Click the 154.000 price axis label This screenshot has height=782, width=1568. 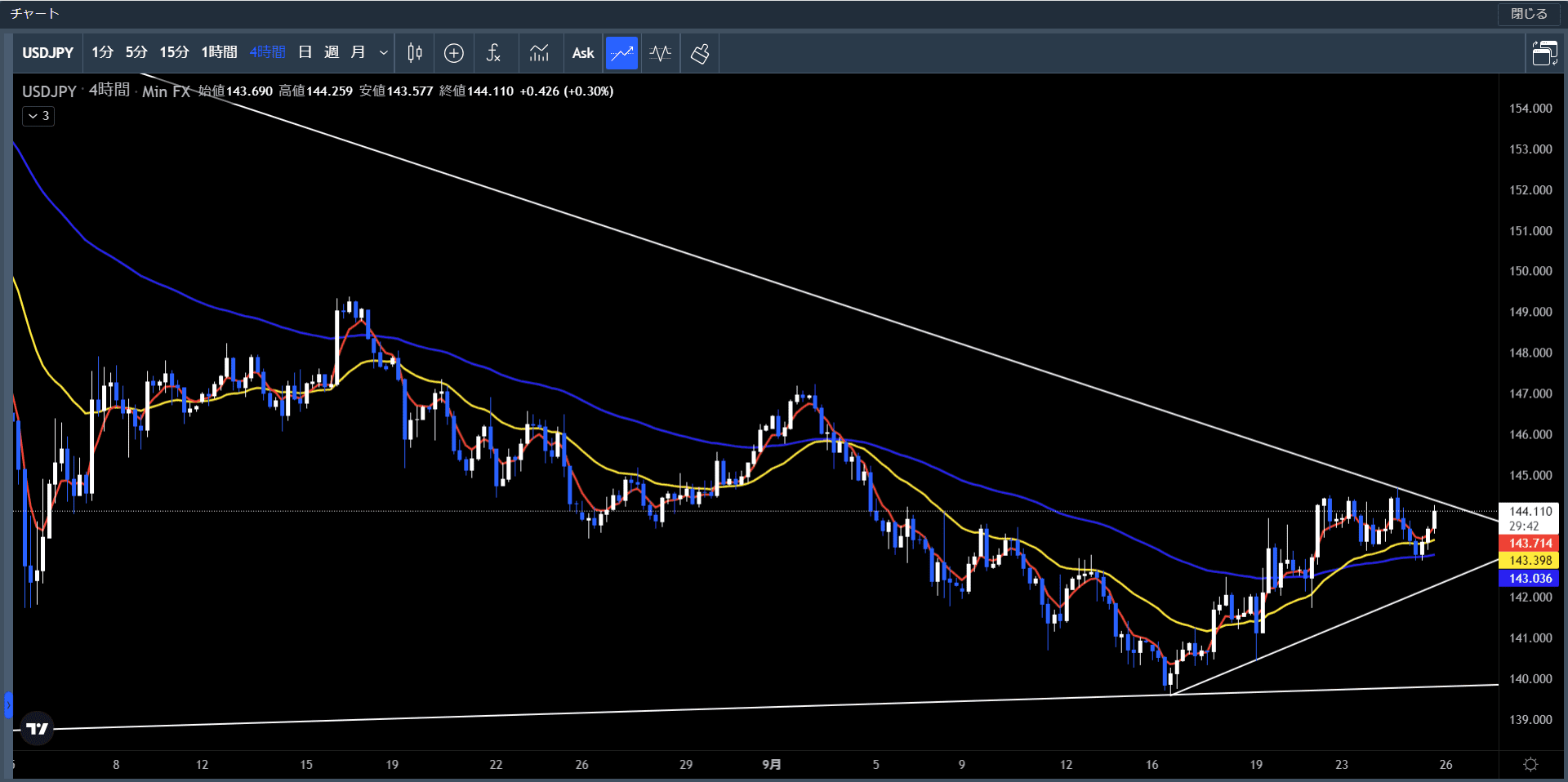click(x=1530, y=109)
